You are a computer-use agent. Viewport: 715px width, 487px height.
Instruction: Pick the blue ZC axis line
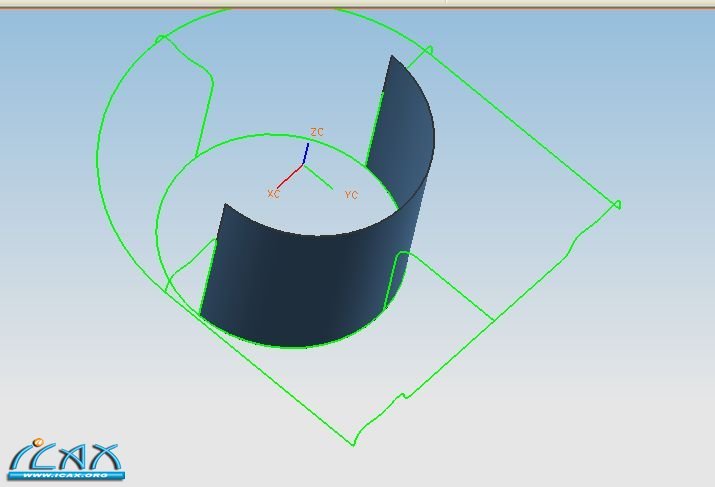(306, 153)
